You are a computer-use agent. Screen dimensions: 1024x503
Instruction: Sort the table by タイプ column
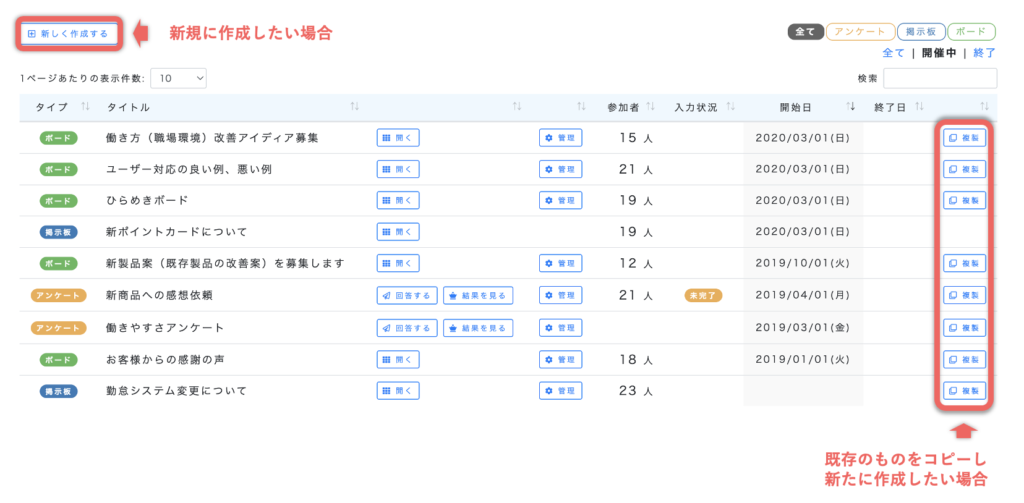pos(85,107)
